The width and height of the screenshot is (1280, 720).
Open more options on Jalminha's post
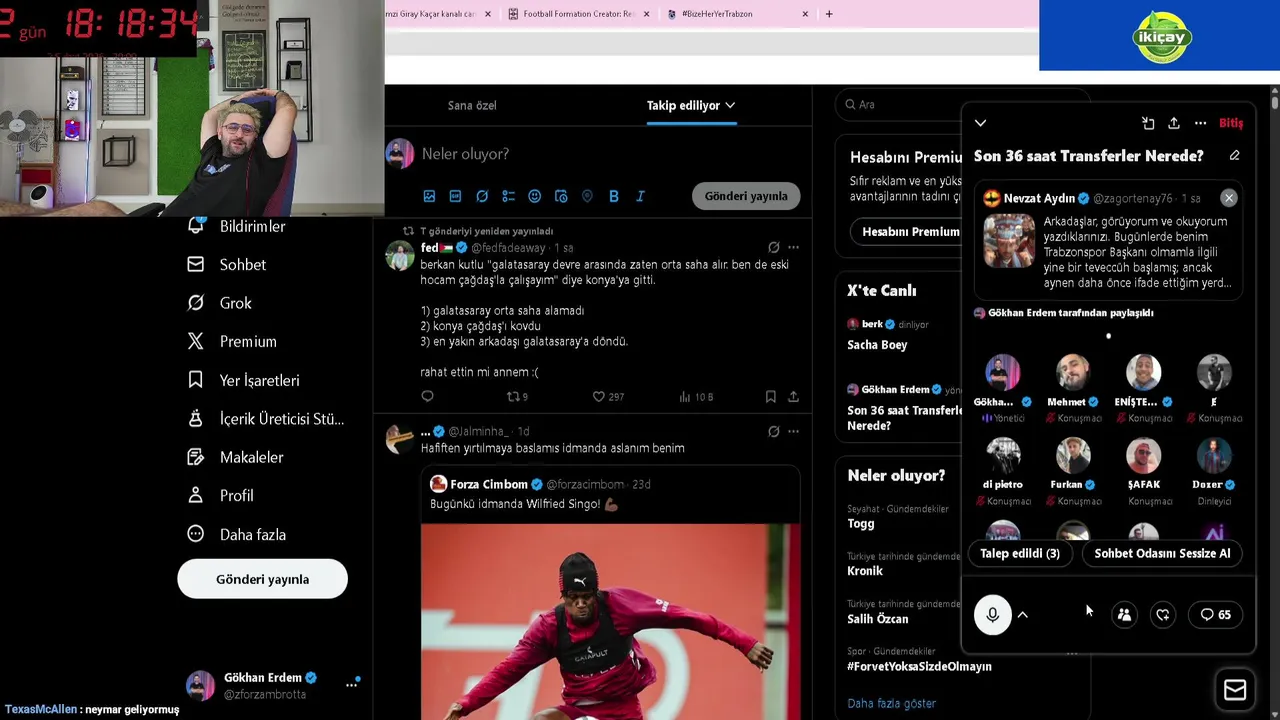pyautogui.click(x=793, y=431)
